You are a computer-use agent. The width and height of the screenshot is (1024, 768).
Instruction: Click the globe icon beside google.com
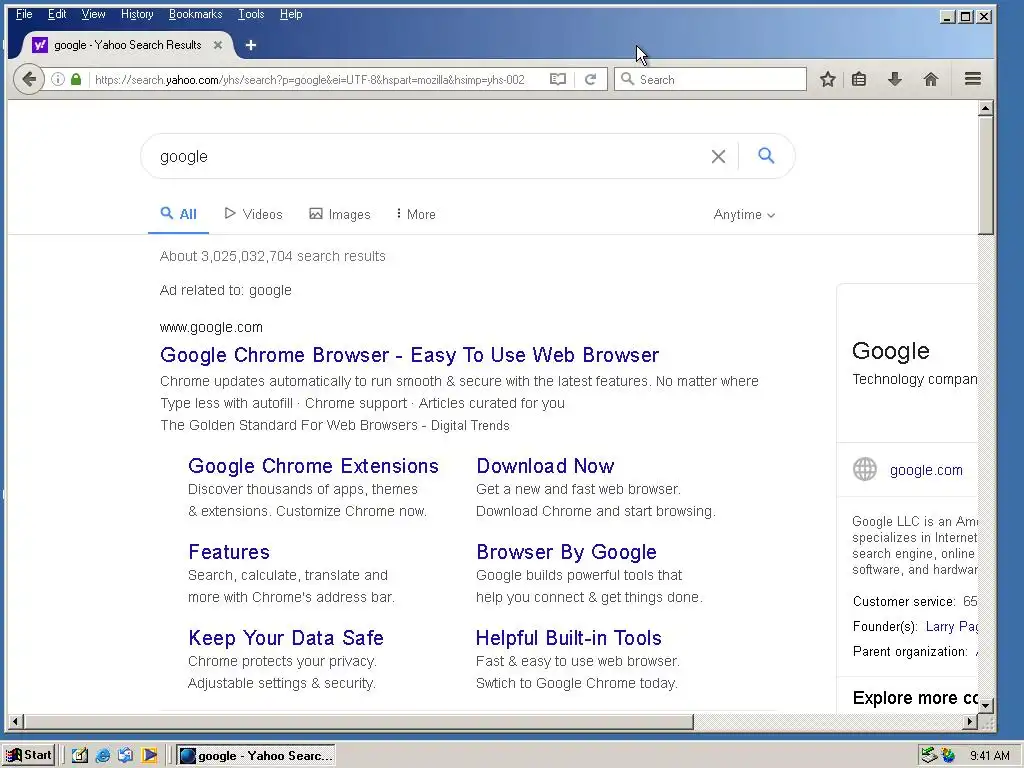click(865, 470)
